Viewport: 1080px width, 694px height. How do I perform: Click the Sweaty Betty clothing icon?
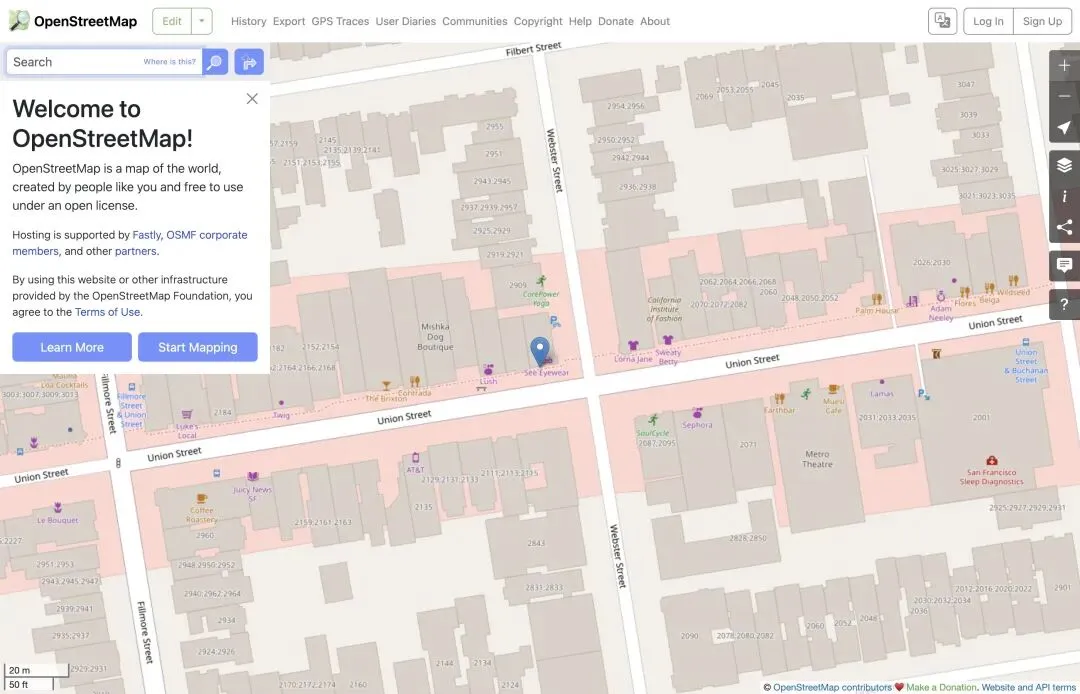coord(667,340)
